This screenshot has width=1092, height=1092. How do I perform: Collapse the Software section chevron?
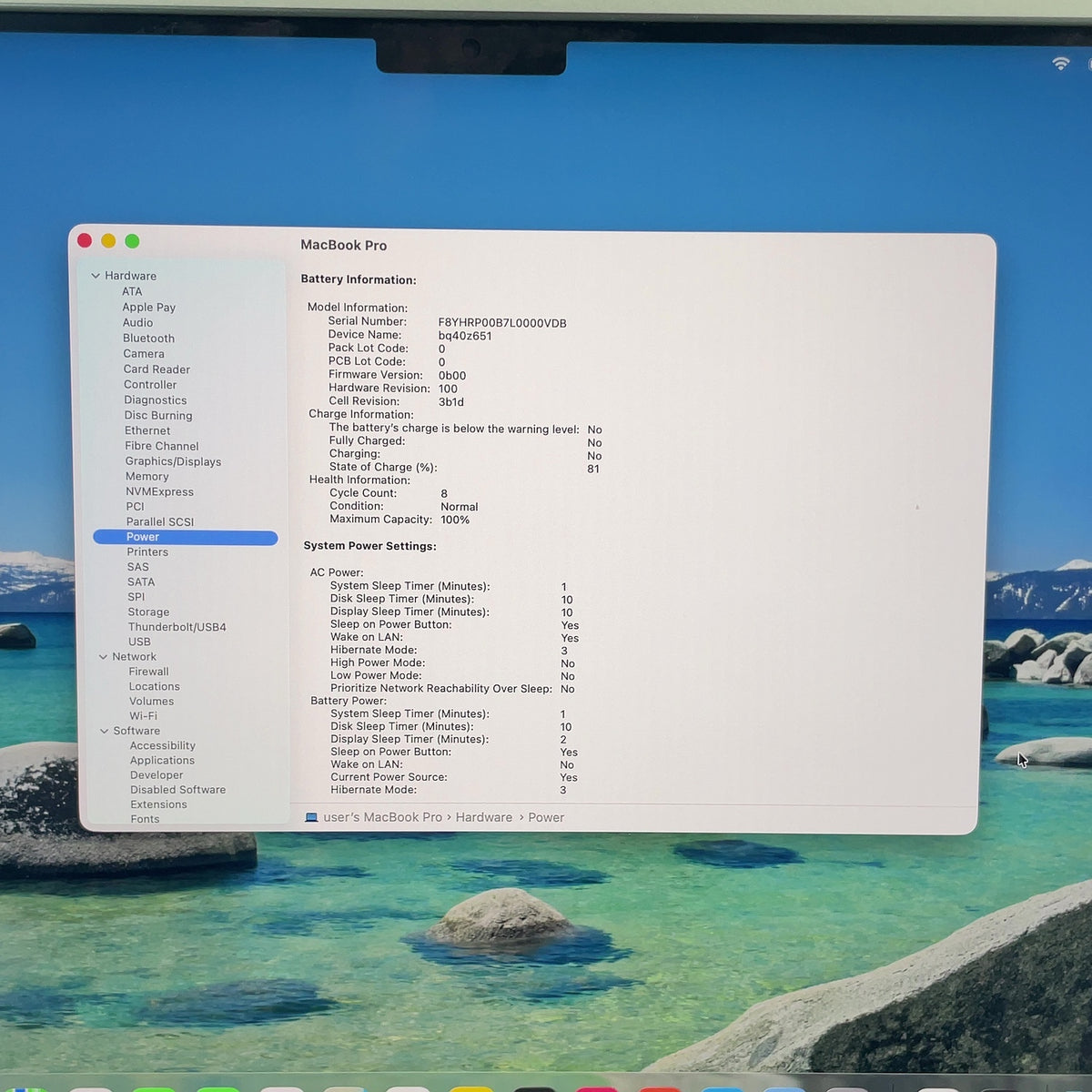(x=105, y=731)
